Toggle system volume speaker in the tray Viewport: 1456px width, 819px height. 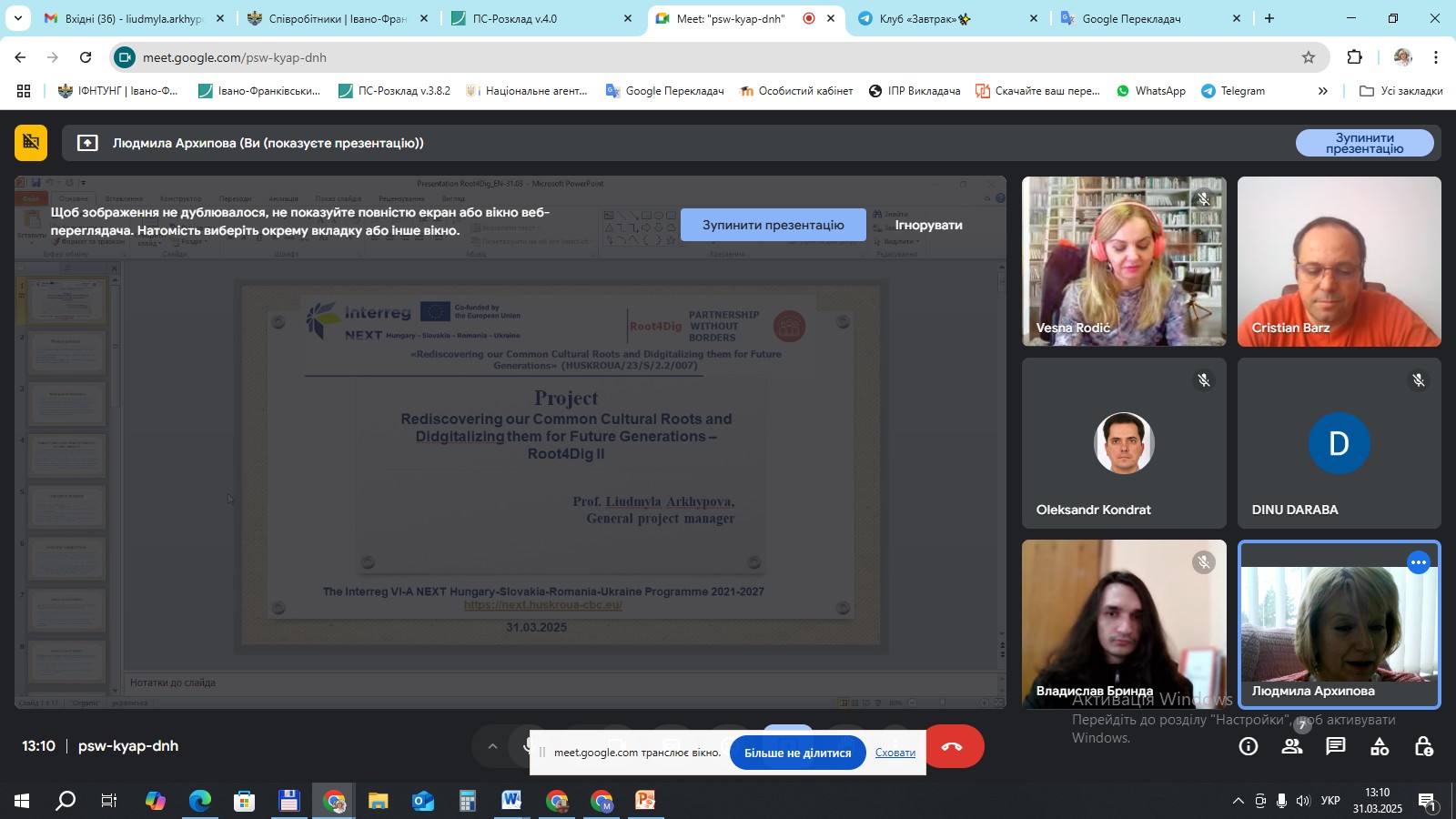point(1303,801)
